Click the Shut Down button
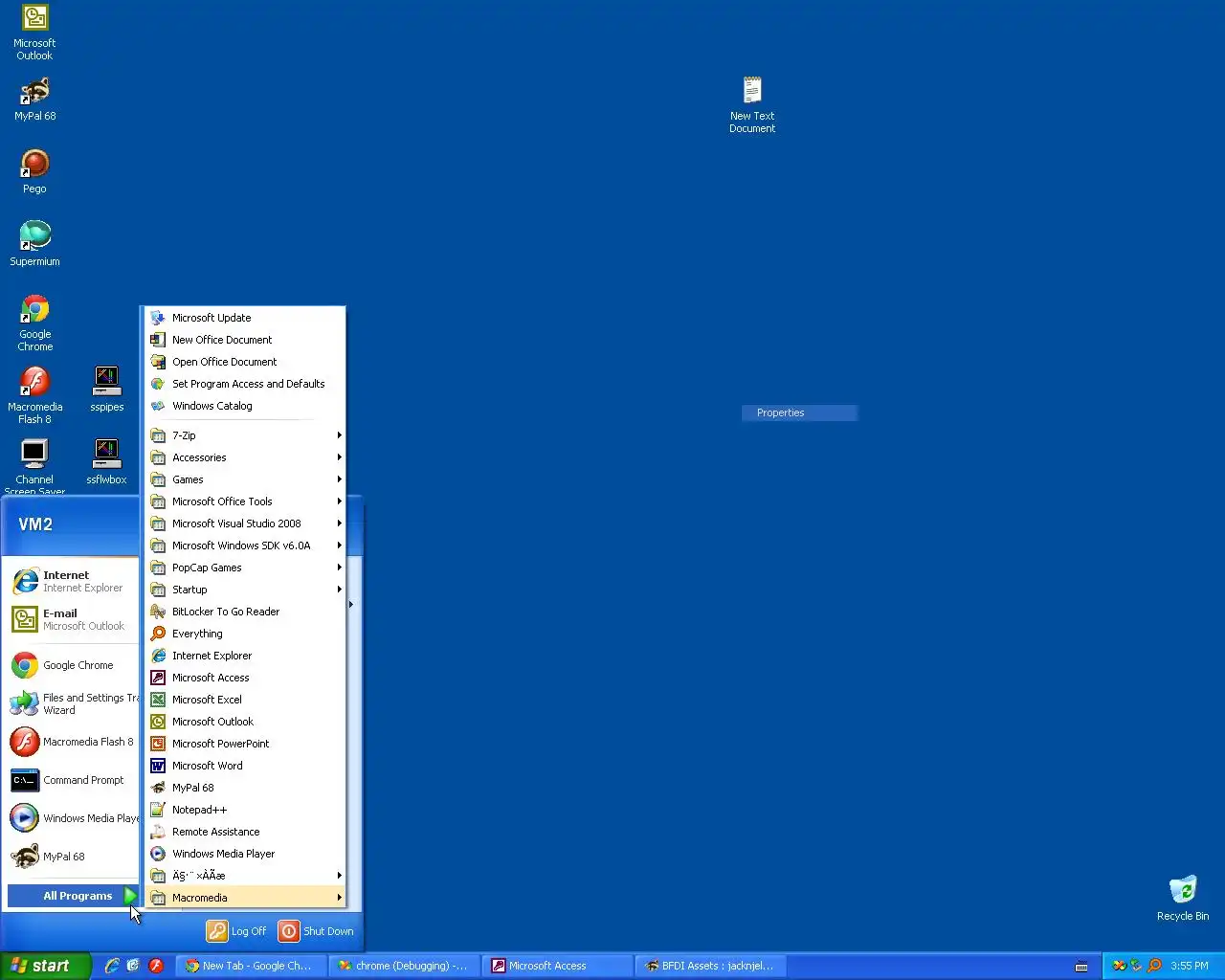Viewport: 1225px width, 980px height. tap(317, 931)
